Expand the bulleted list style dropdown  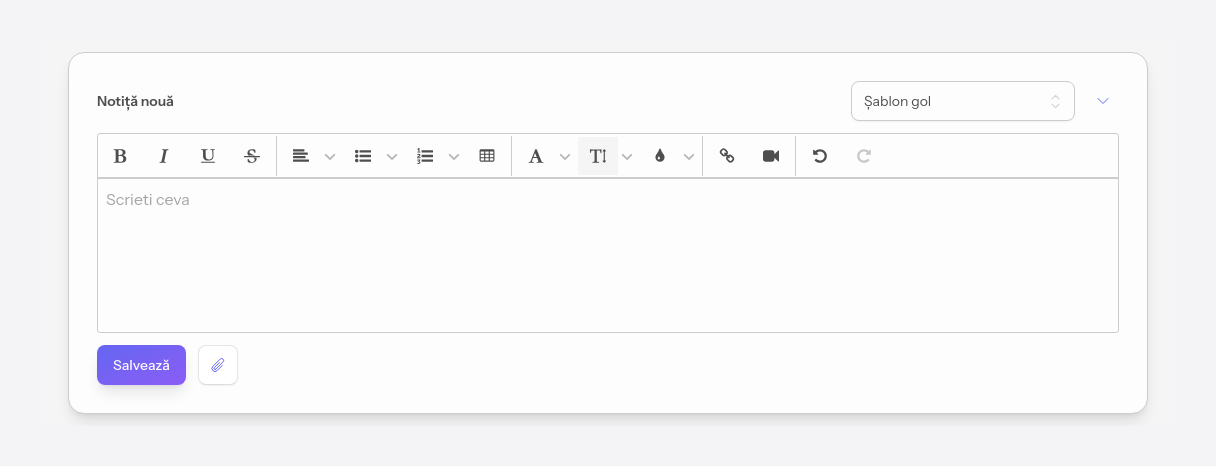pos(392,156)
